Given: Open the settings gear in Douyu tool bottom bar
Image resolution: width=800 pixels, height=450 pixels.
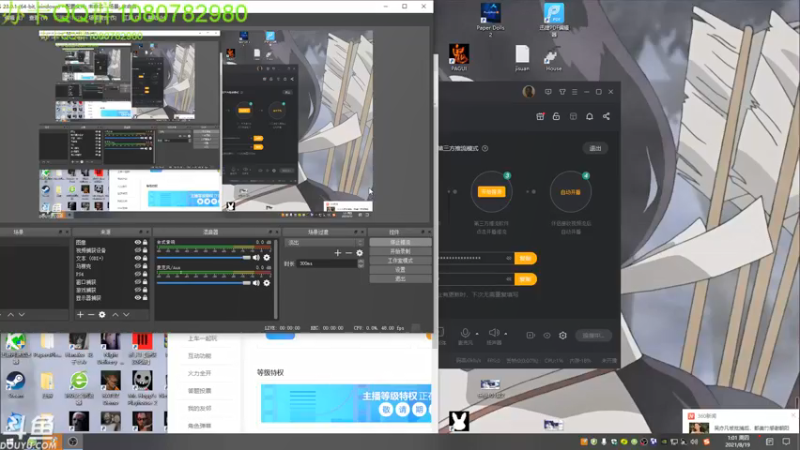Looking at the screenshot, I should [563, 335].
